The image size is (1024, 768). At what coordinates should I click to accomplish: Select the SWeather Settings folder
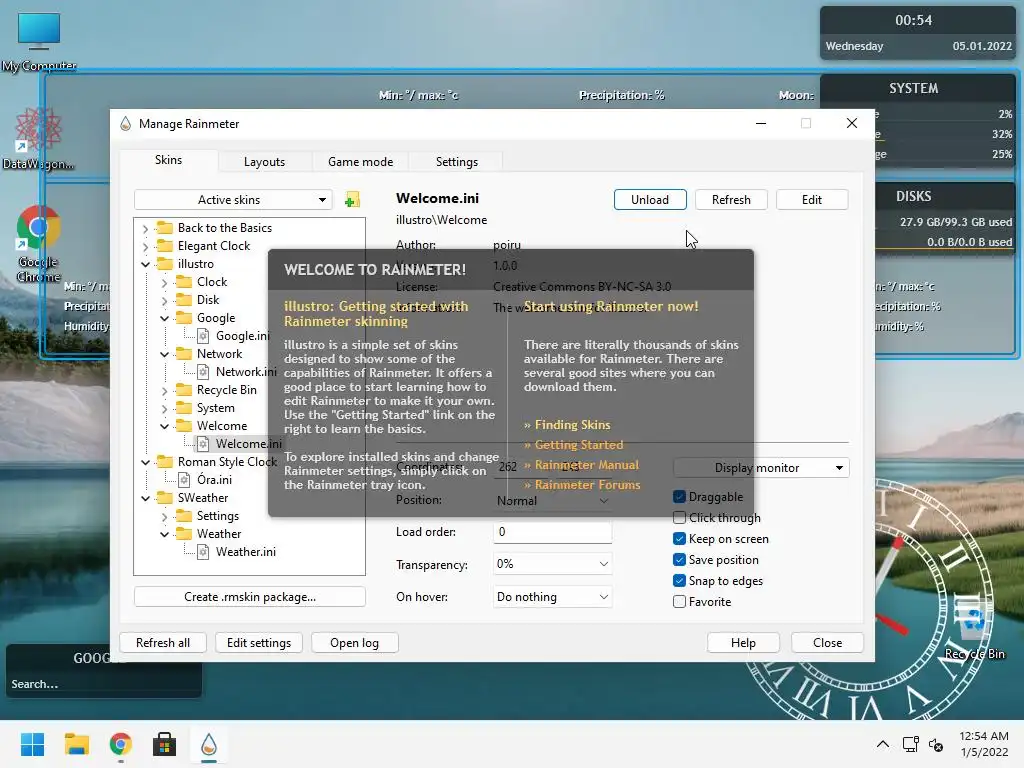coord(217,516)
